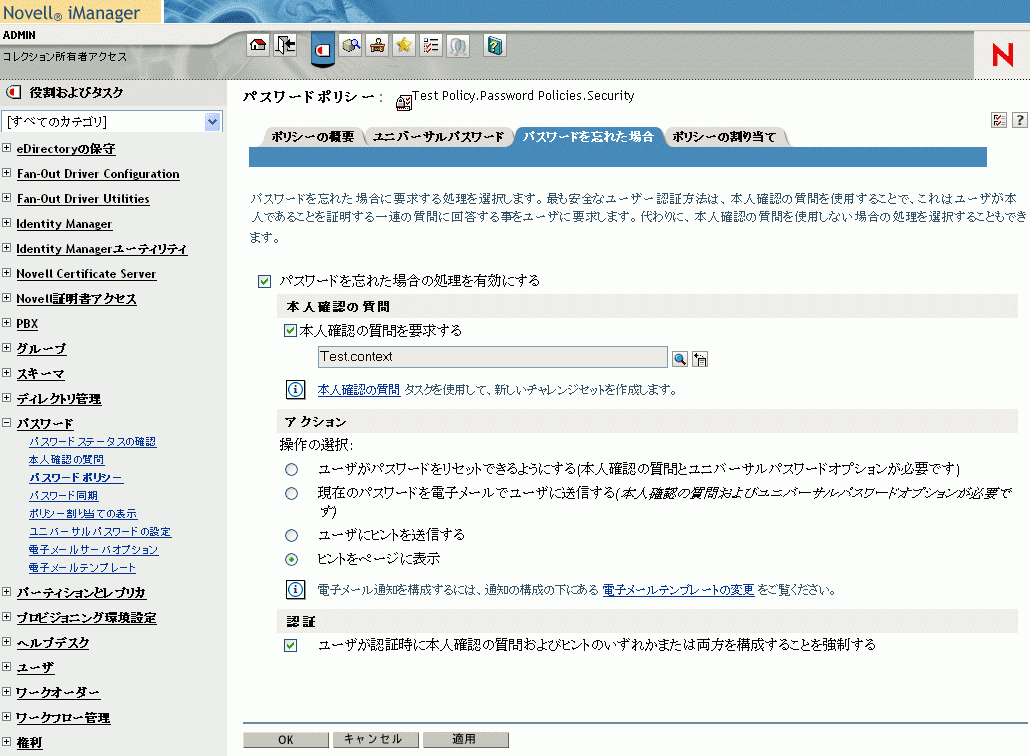The height and width of the screenshot is (756, 1030).
Task: Open パスワード同期 task
Action: point(63,496)
